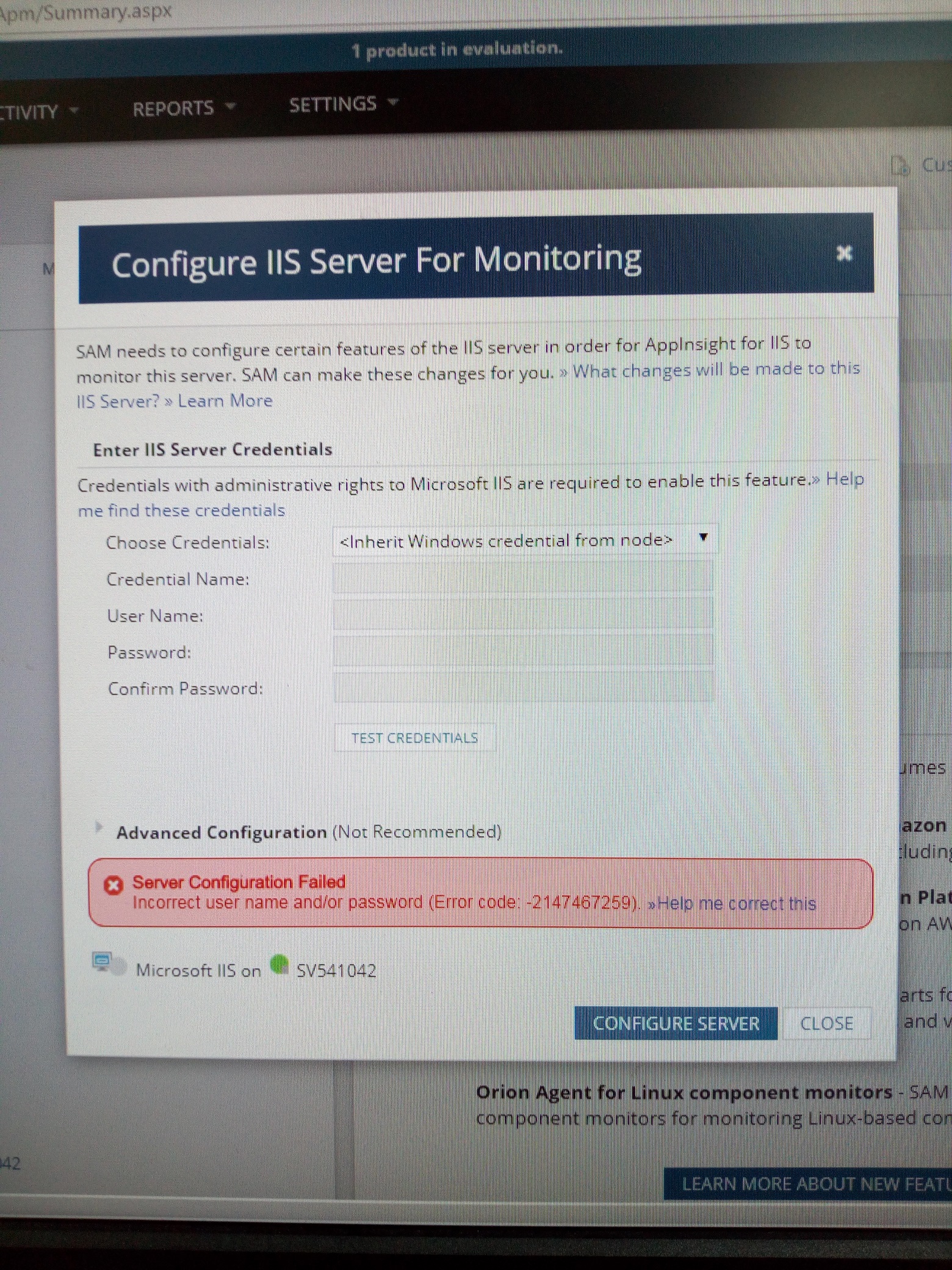Viewport: 952px width, 1270px height.
Task: Focus the User Name field
Action: point(523,613)
